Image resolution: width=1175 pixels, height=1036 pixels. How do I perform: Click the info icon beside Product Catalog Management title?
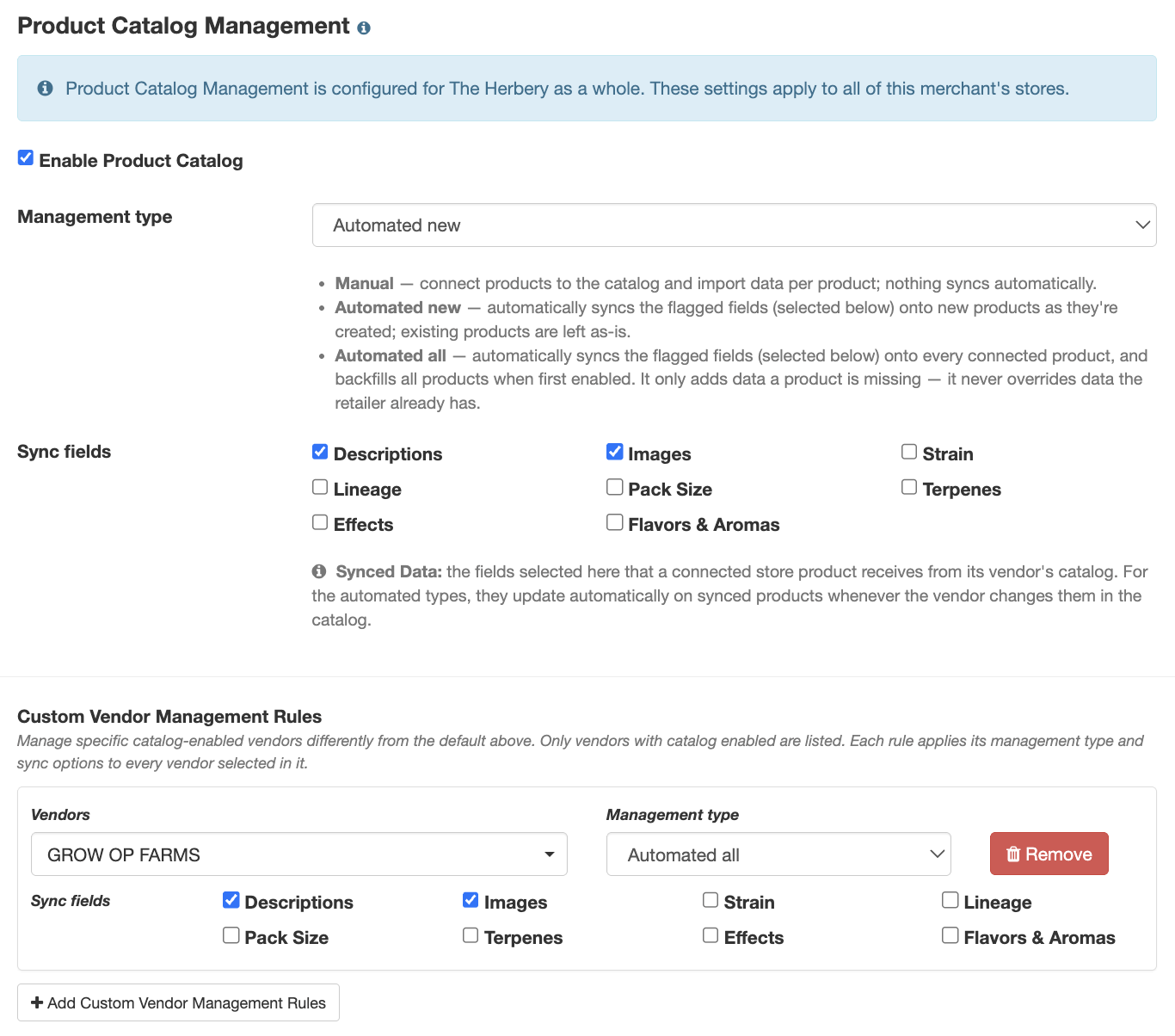(x=364, y=28)
